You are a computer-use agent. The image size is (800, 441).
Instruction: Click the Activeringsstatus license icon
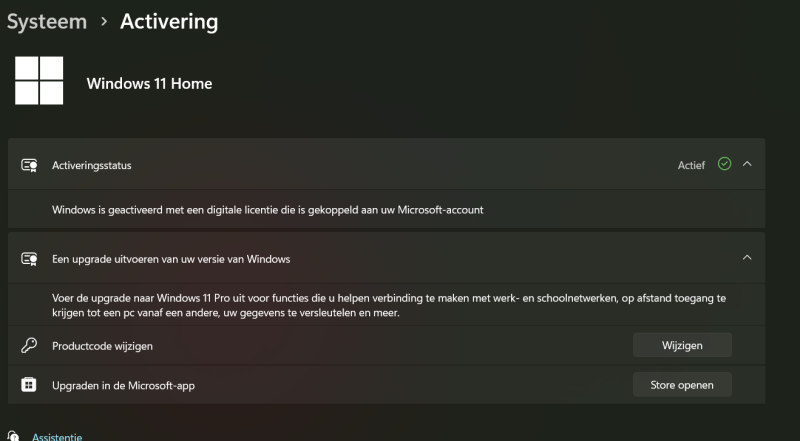point(29,165)
